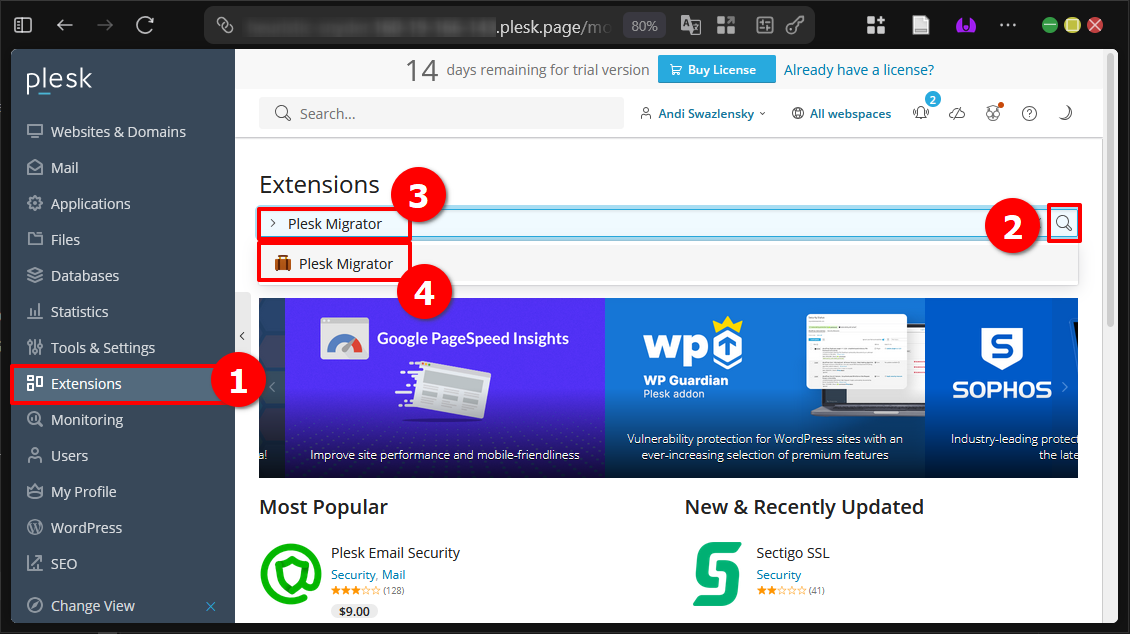Open the Plesk Migrator search magnifier
This screenshot has width=1130, height=634.
point(1063,223)
